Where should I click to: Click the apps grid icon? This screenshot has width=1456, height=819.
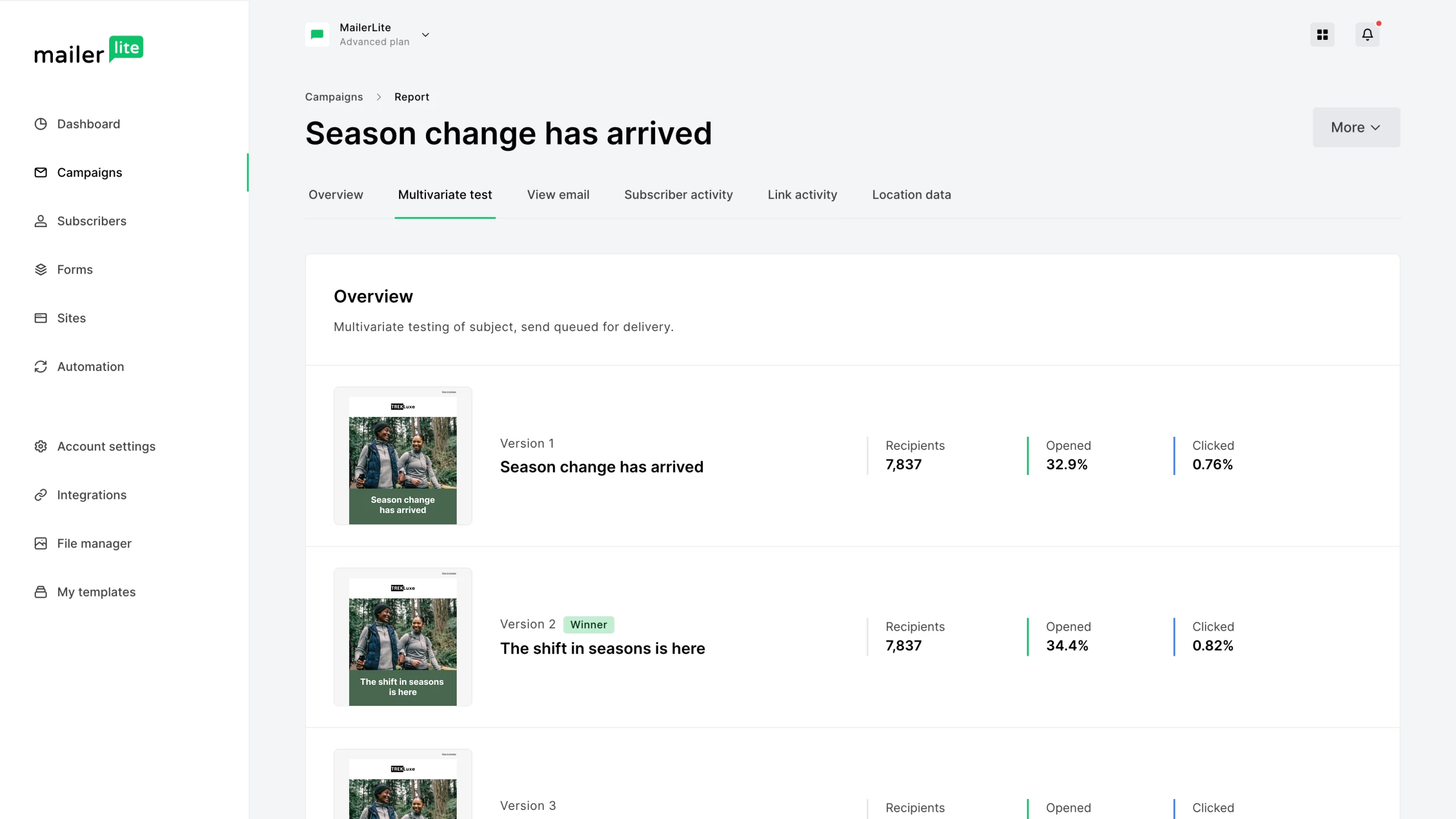pos(1322,35)
